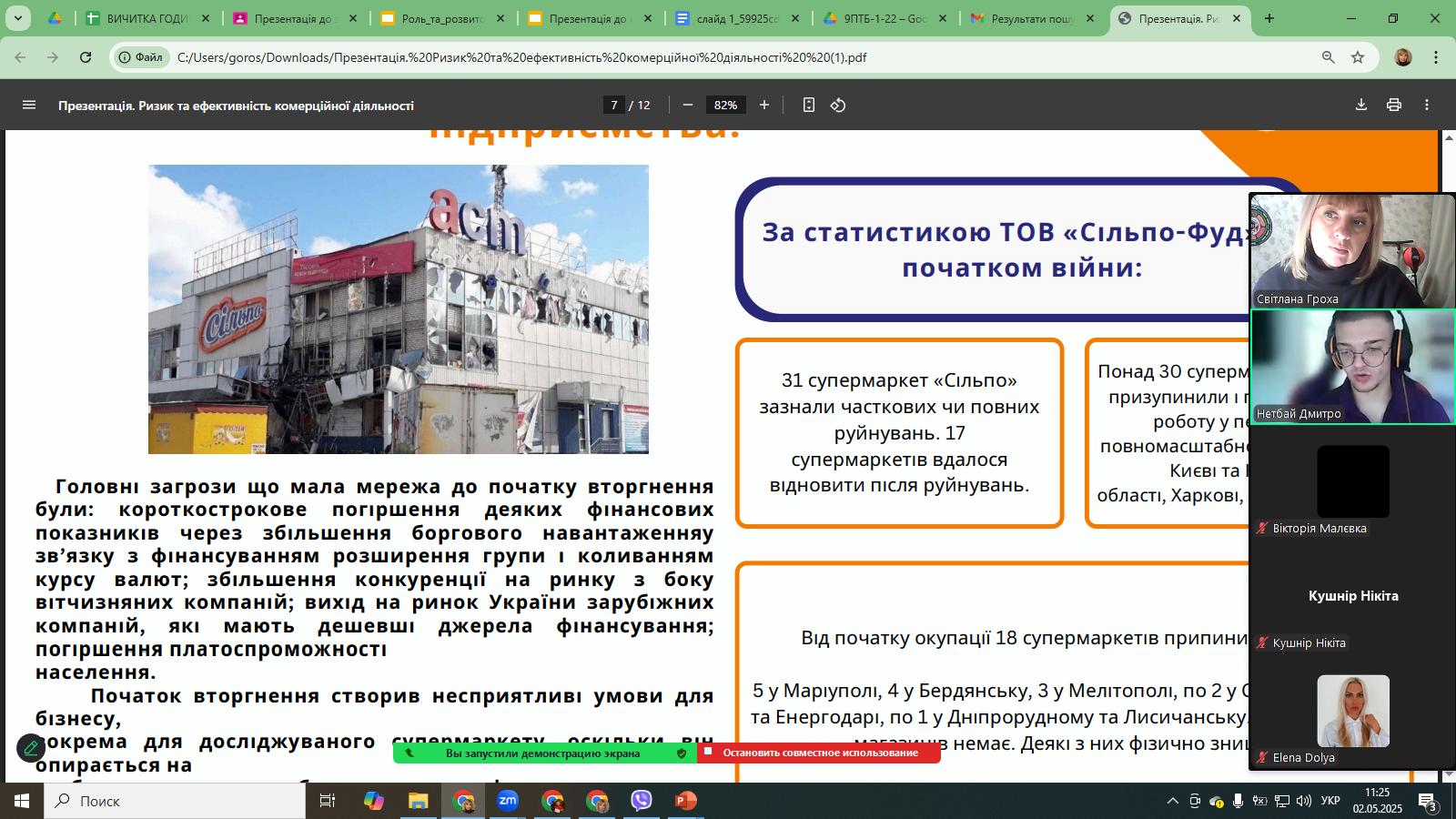The height and width of the screenshot is (819, 1456).
Task: Close the ВИЧИТКА ГОДИ tab
Action: tap(206, 18)
